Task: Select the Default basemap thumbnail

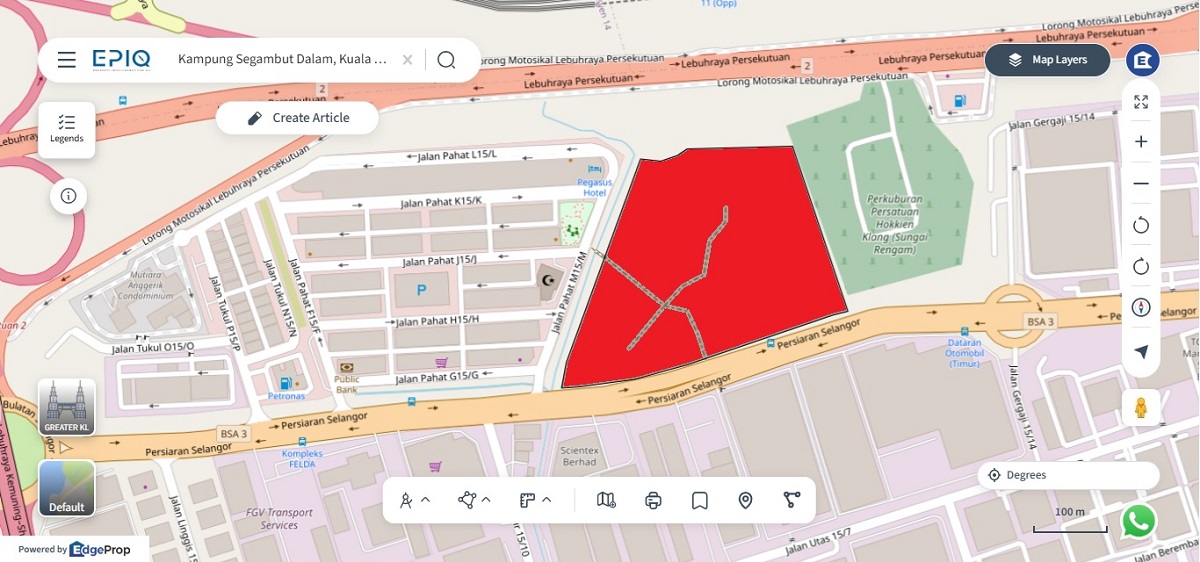Action: coord(67,488)
